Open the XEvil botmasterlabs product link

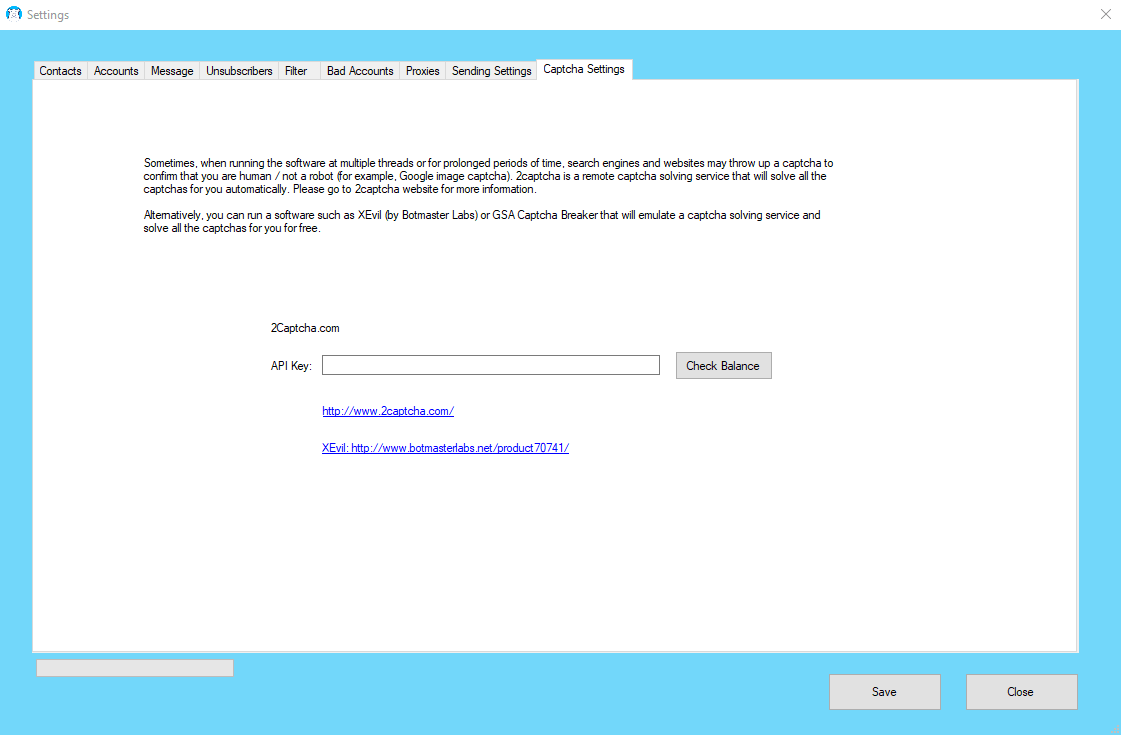point(445,448)
